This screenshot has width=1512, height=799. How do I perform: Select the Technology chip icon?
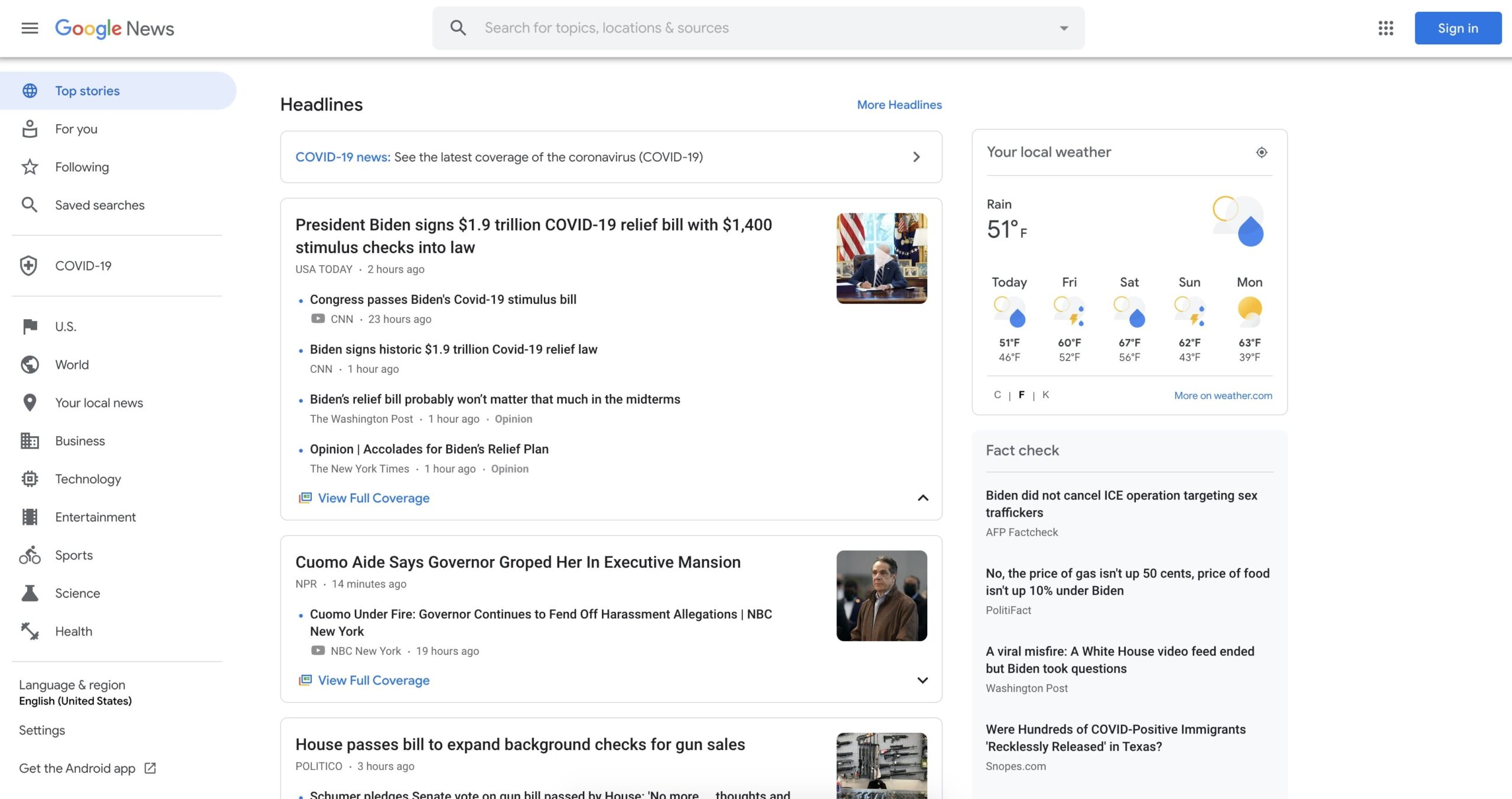30,479
